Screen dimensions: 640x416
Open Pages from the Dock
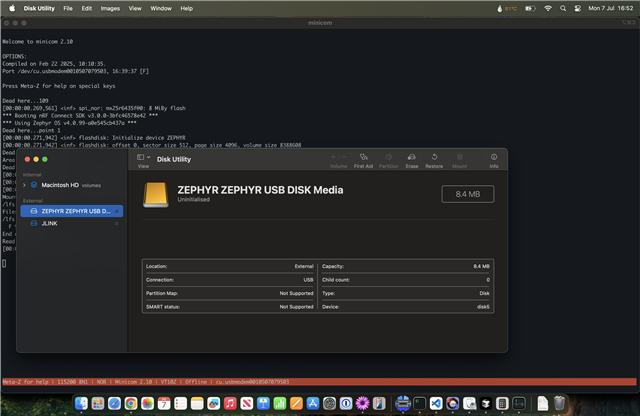pos(296,403)
